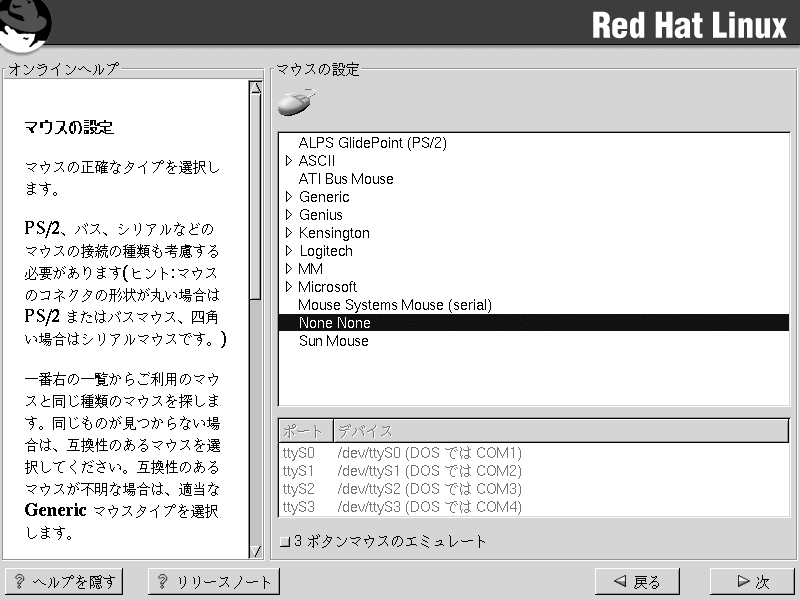Expand the Microsoft mouse category
800x600 pixels.
click(288, 287)
